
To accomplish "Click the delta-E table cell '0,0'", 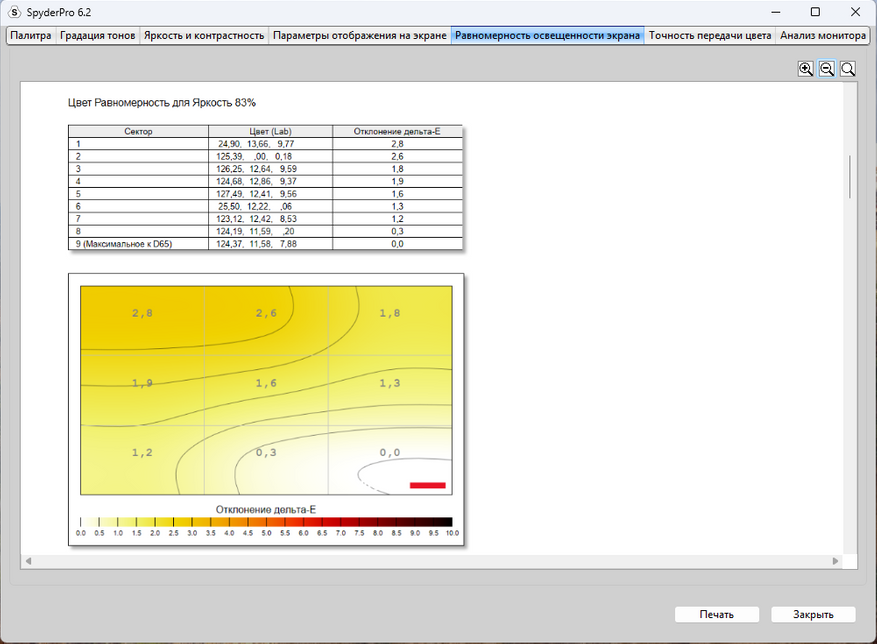I will (397, 244).
